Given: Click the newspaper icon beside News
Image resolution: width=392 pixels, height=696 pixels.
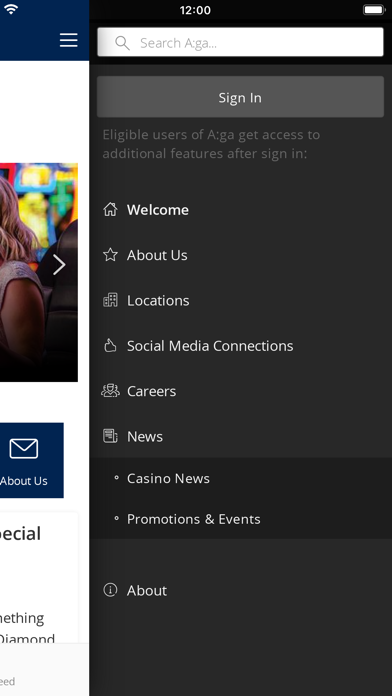Looking at the screenshot, I should tap(110, 436).
